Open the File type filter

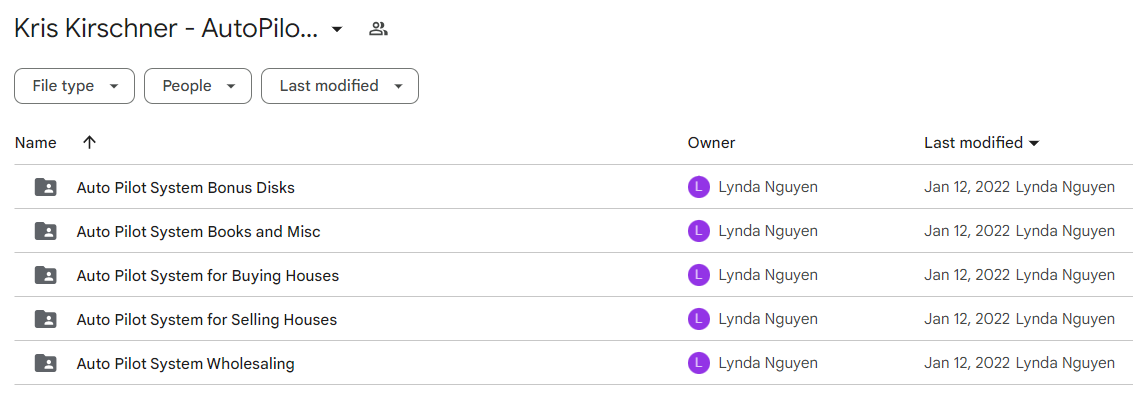(74, 86)
